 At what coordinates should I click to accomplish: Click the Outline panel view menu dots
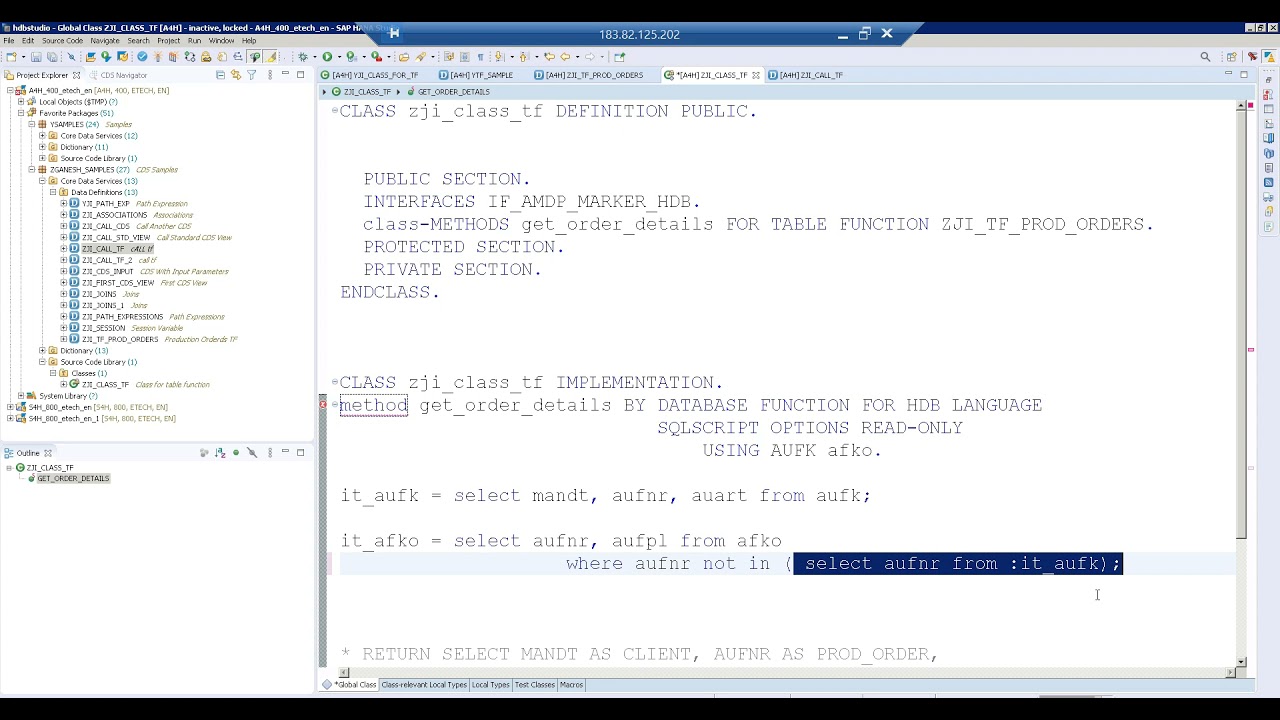coord(270,453)
